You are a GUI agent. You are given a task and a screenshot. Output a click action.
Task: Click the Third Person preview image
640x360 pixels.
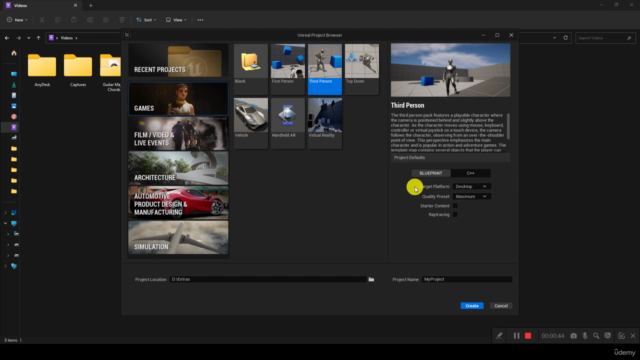click(x=450, y=70)
